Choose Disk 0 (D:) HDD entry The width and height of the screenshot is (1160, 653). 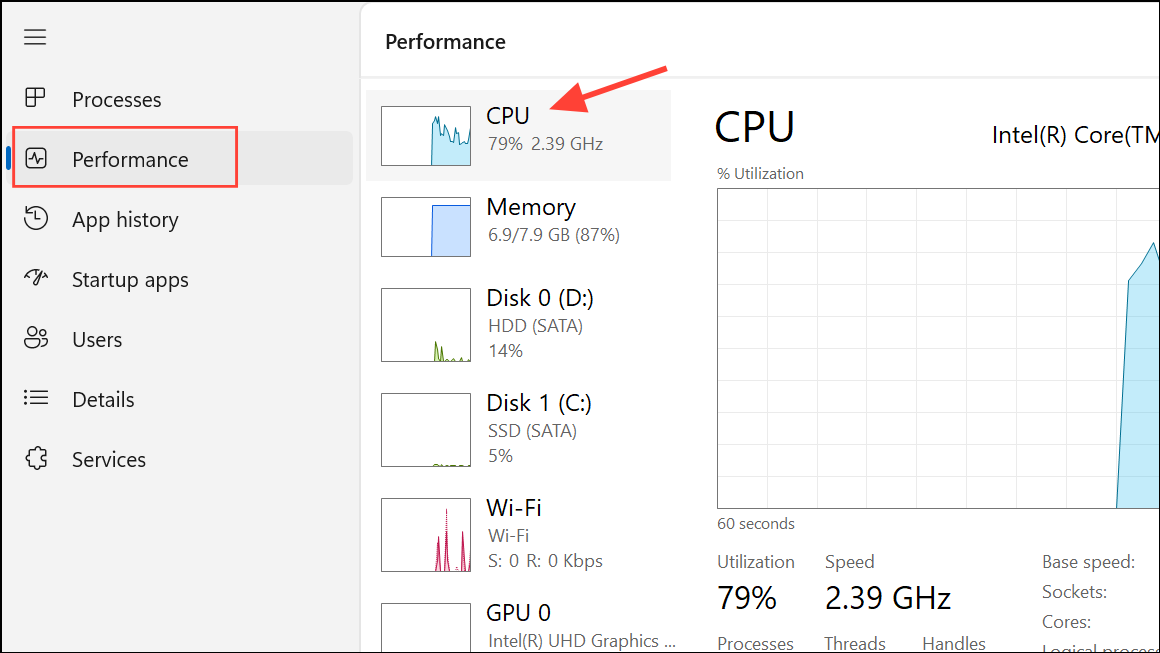pyautogui.click(x=519, y=325)
